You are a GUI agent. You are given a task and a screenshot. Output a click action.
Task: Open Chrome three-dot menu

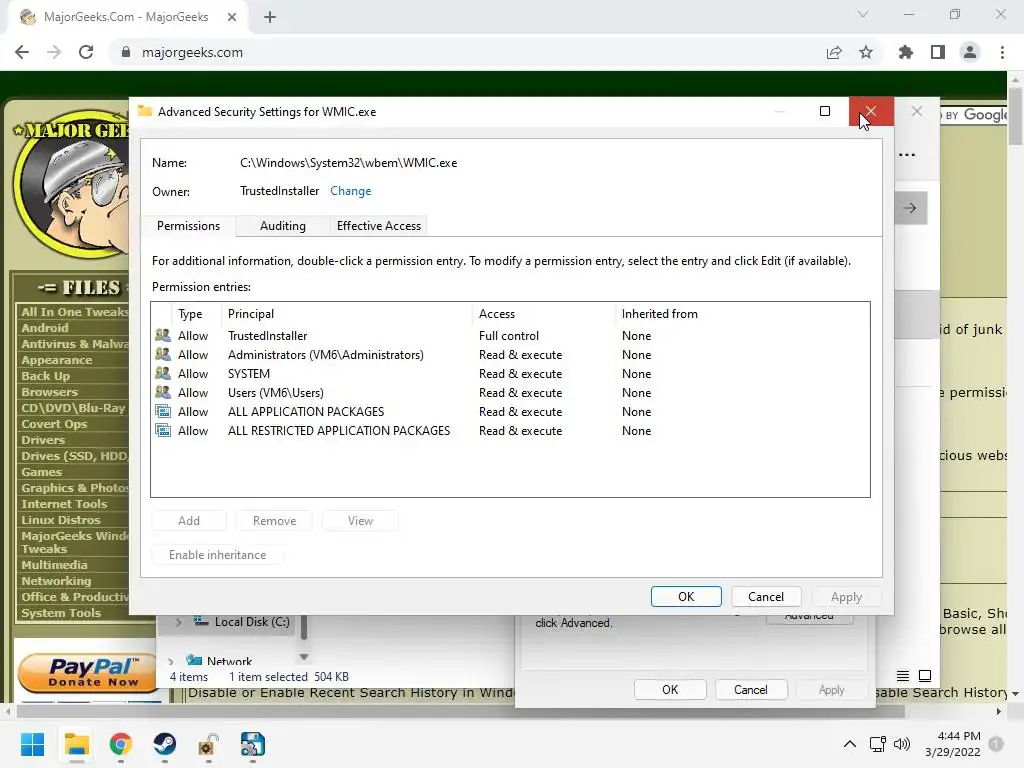coord(1002,52)
